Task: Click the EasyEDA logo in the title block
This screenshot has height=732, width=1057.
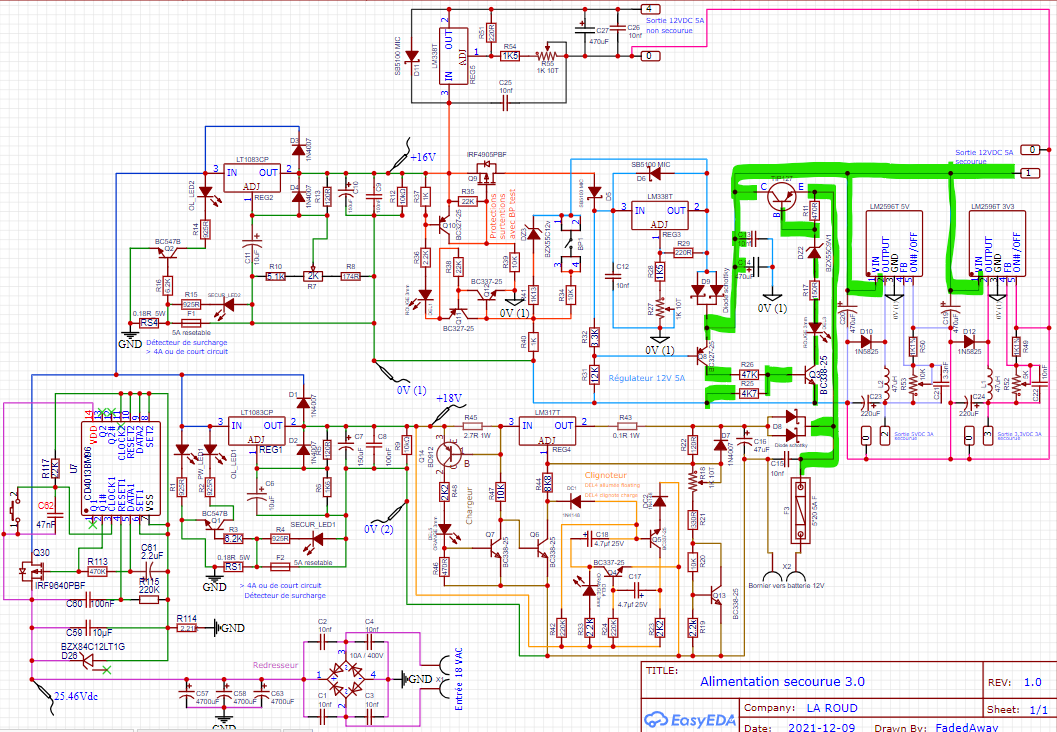Action: (689, 720)
